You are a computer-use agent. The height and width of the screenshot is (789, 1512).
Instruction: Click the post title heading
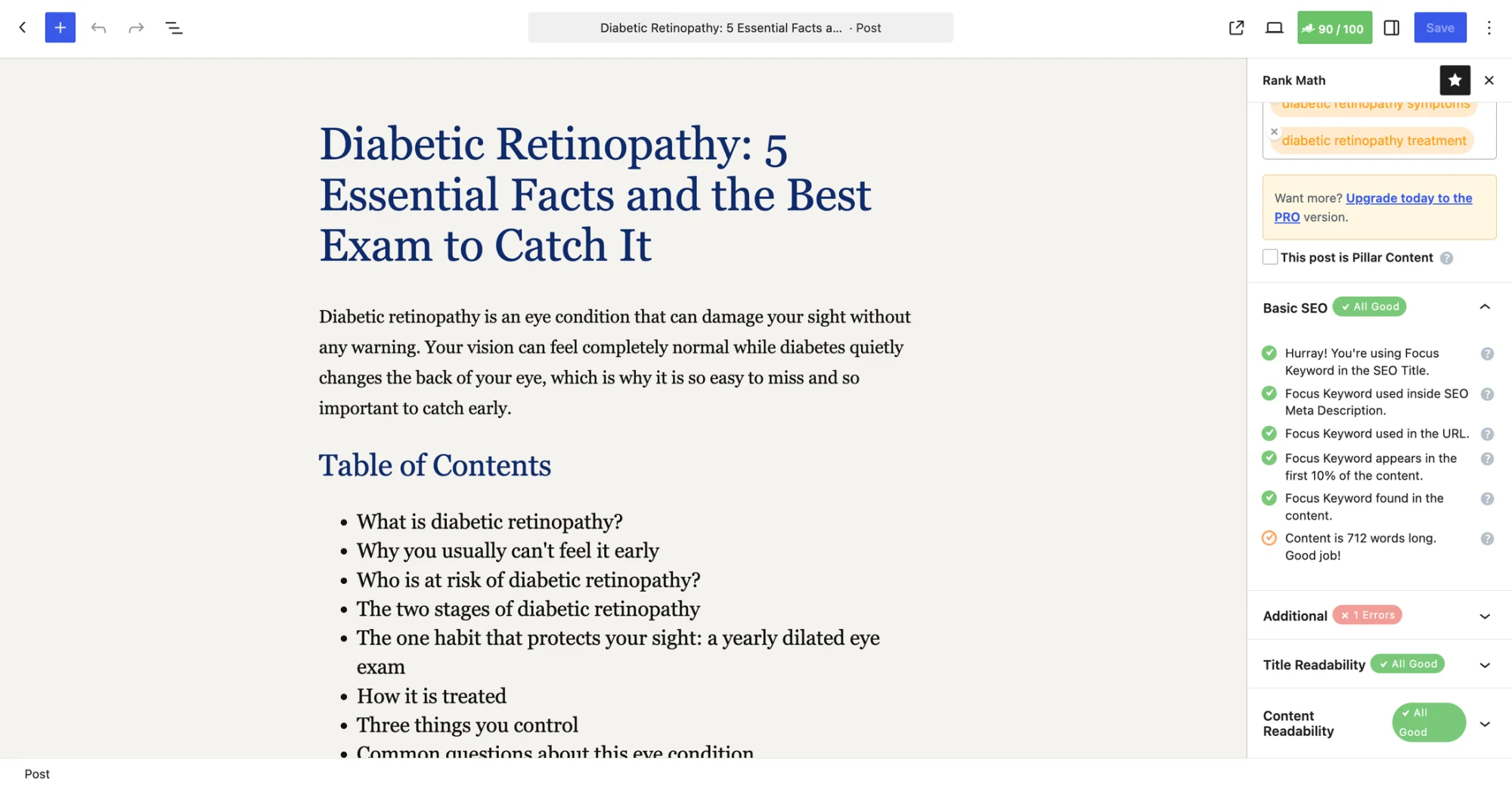[595, 194]
